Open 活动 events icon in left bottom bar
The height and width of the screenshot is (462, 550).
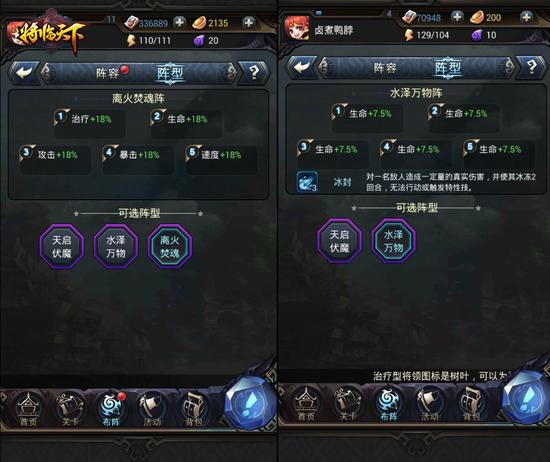(152, 410)
